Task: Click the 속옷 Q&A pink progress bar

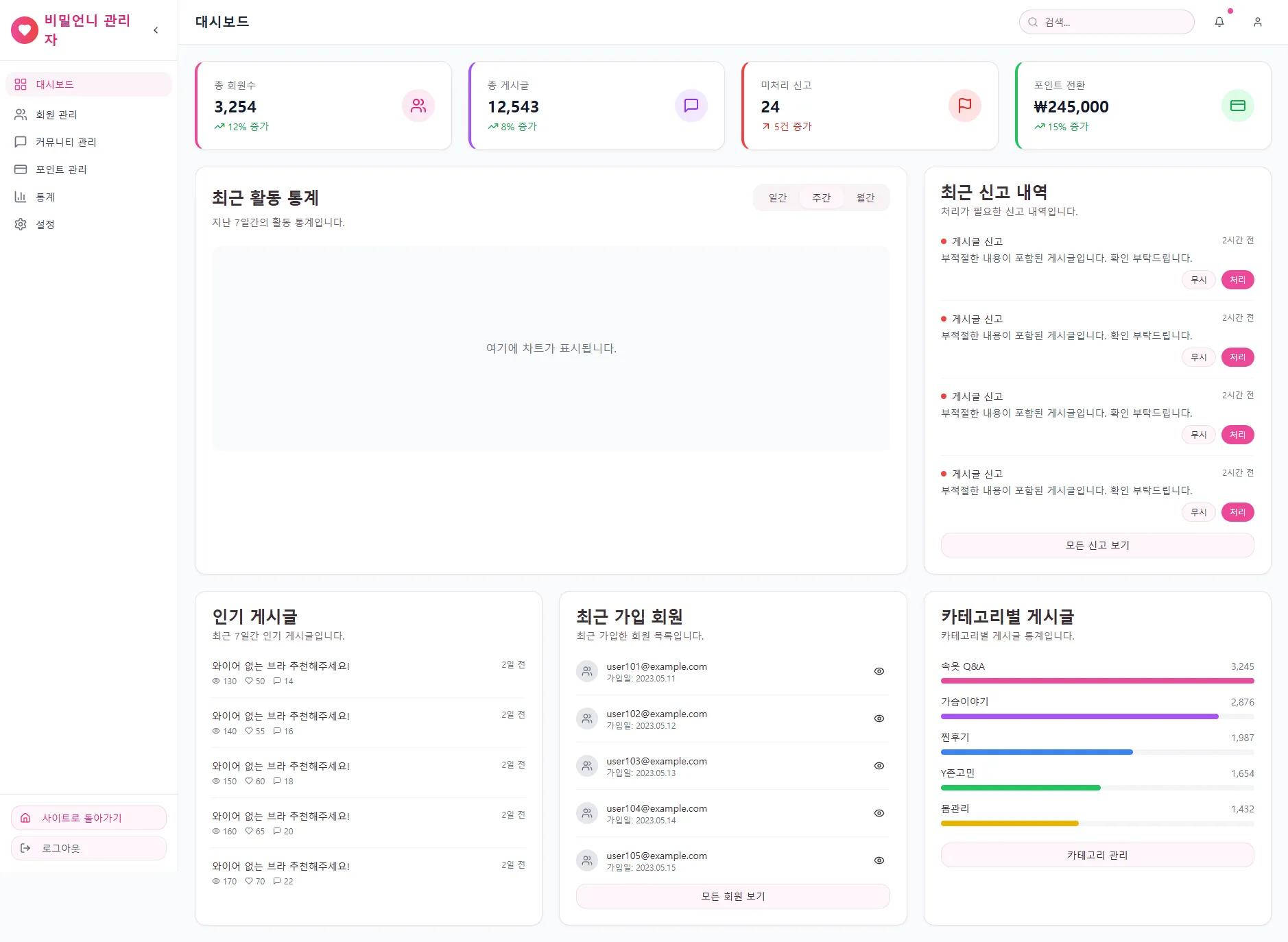Action: 1097,681
